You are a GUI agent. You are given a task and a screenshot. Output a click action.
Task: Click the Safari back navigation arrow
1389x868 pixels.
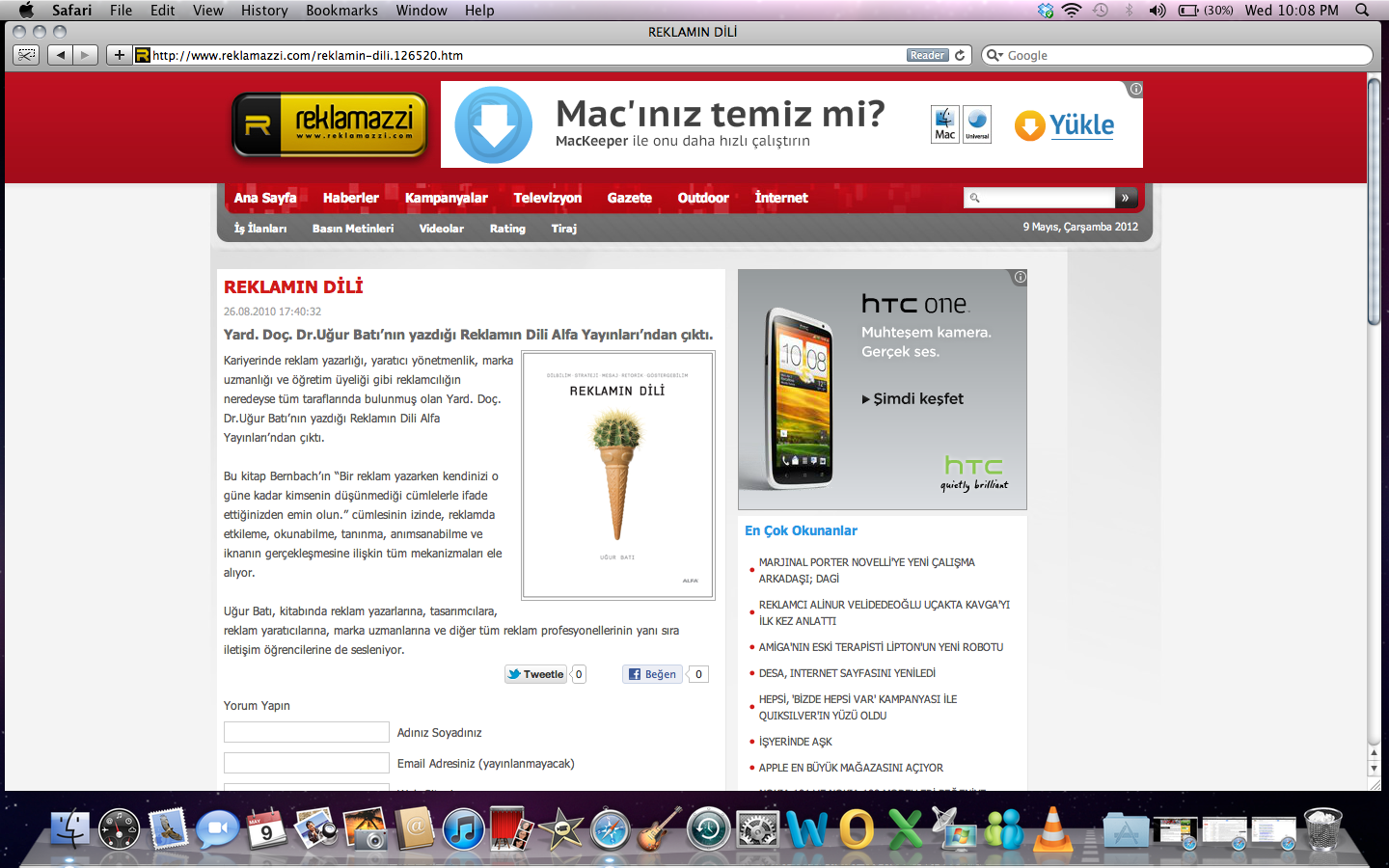(61, 55)
